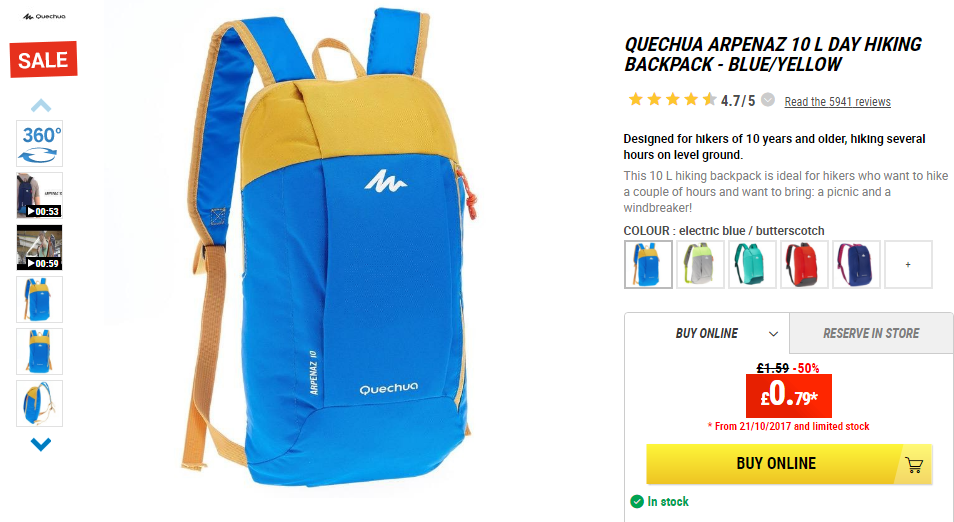Select the Buy Online tab
The height and width of the screenshot is (522, 954).
[x=707, y=333]
